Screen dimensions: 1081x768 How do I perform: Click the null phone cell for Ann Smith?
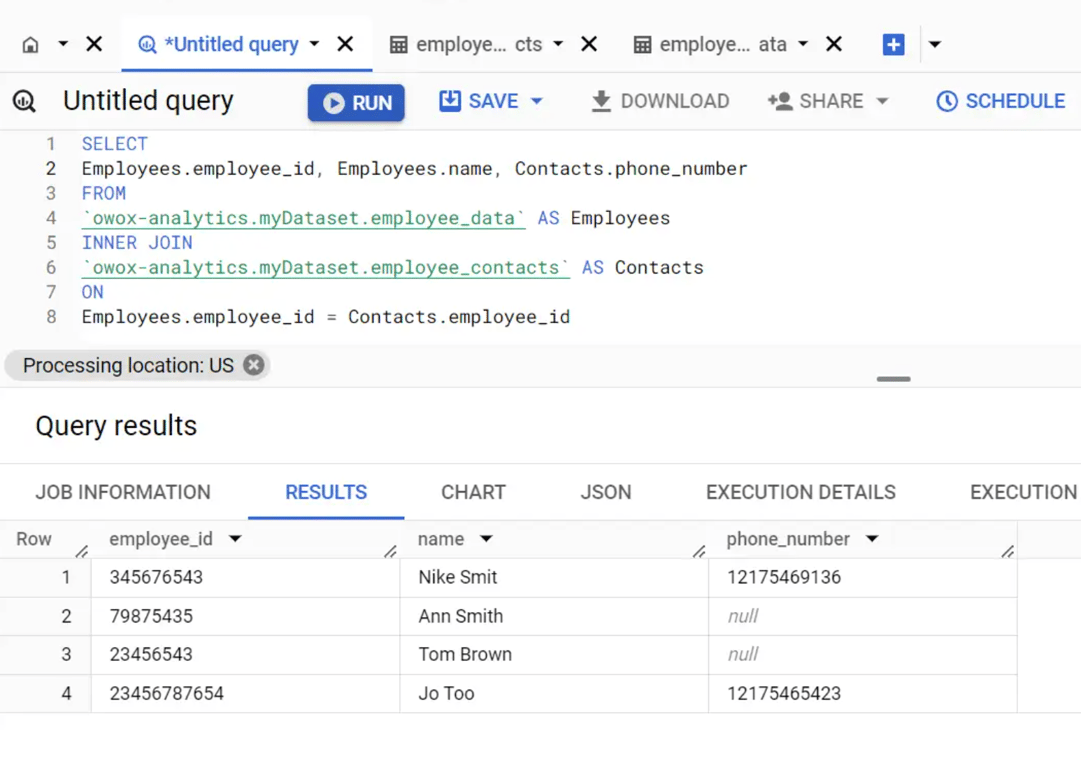(x=863, y=616)
